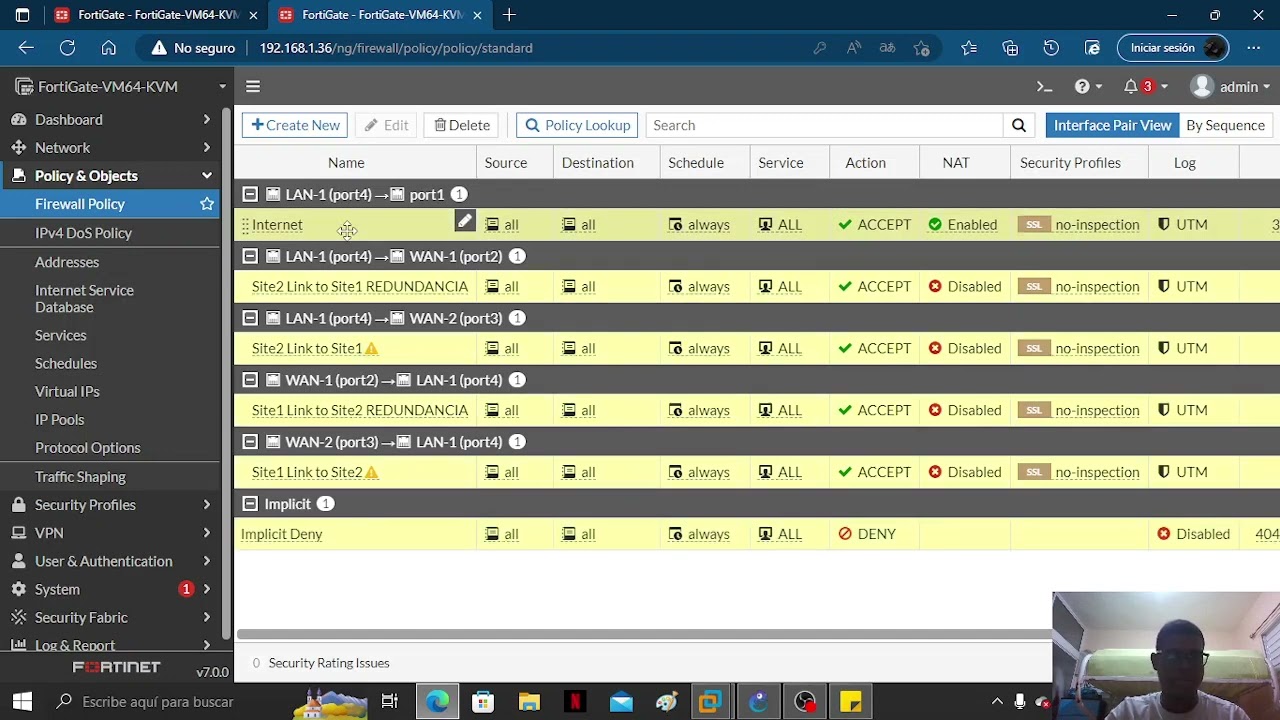Screen dimensions: 1280x720
Task: Select the Implicit Deny policy row
Action: point(757,534)
